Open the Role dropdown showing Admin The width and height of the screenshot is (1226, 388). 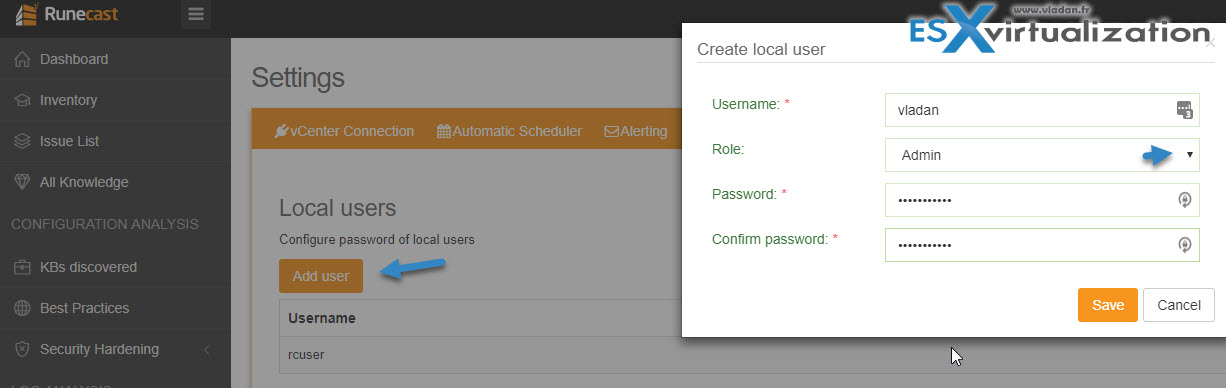pyautogui.click(x=1042, y=155)
